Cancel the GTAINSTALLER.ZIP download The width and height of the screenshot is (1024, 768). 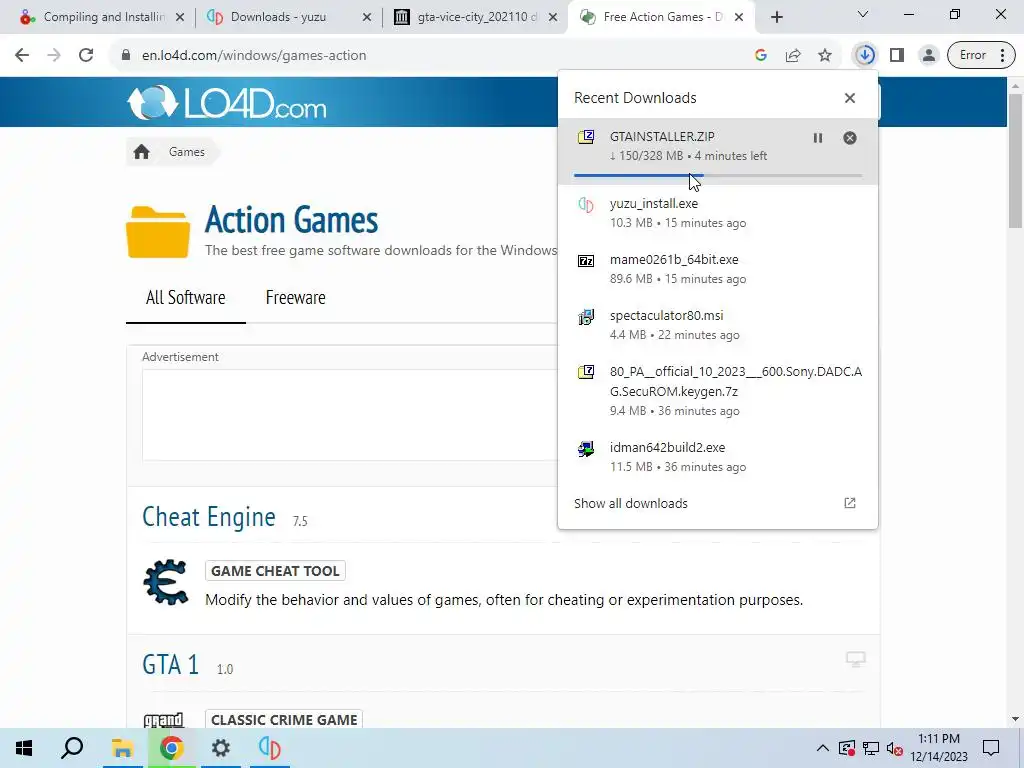tap(850, 138)
